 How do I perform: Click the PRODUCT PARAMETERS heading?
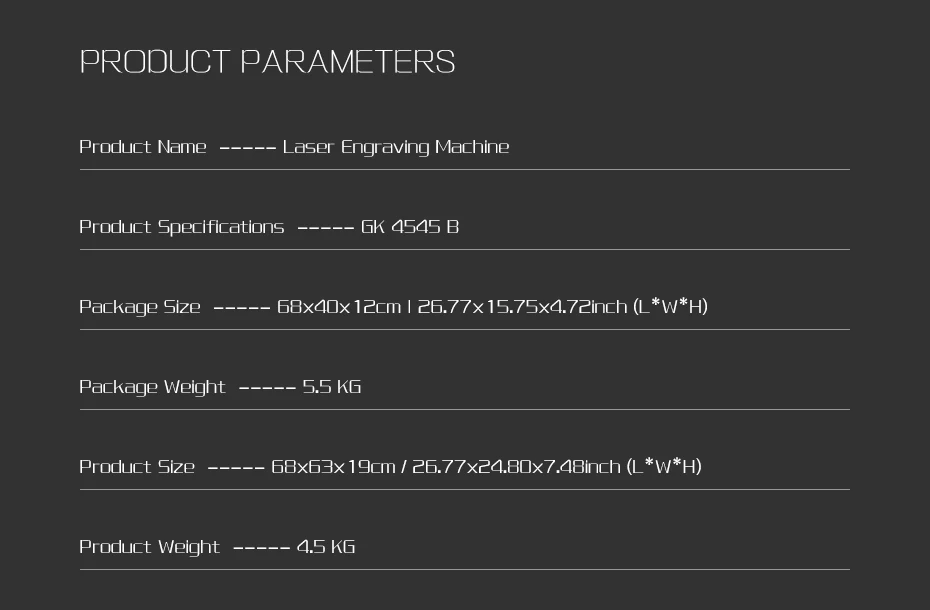(267, 62)
